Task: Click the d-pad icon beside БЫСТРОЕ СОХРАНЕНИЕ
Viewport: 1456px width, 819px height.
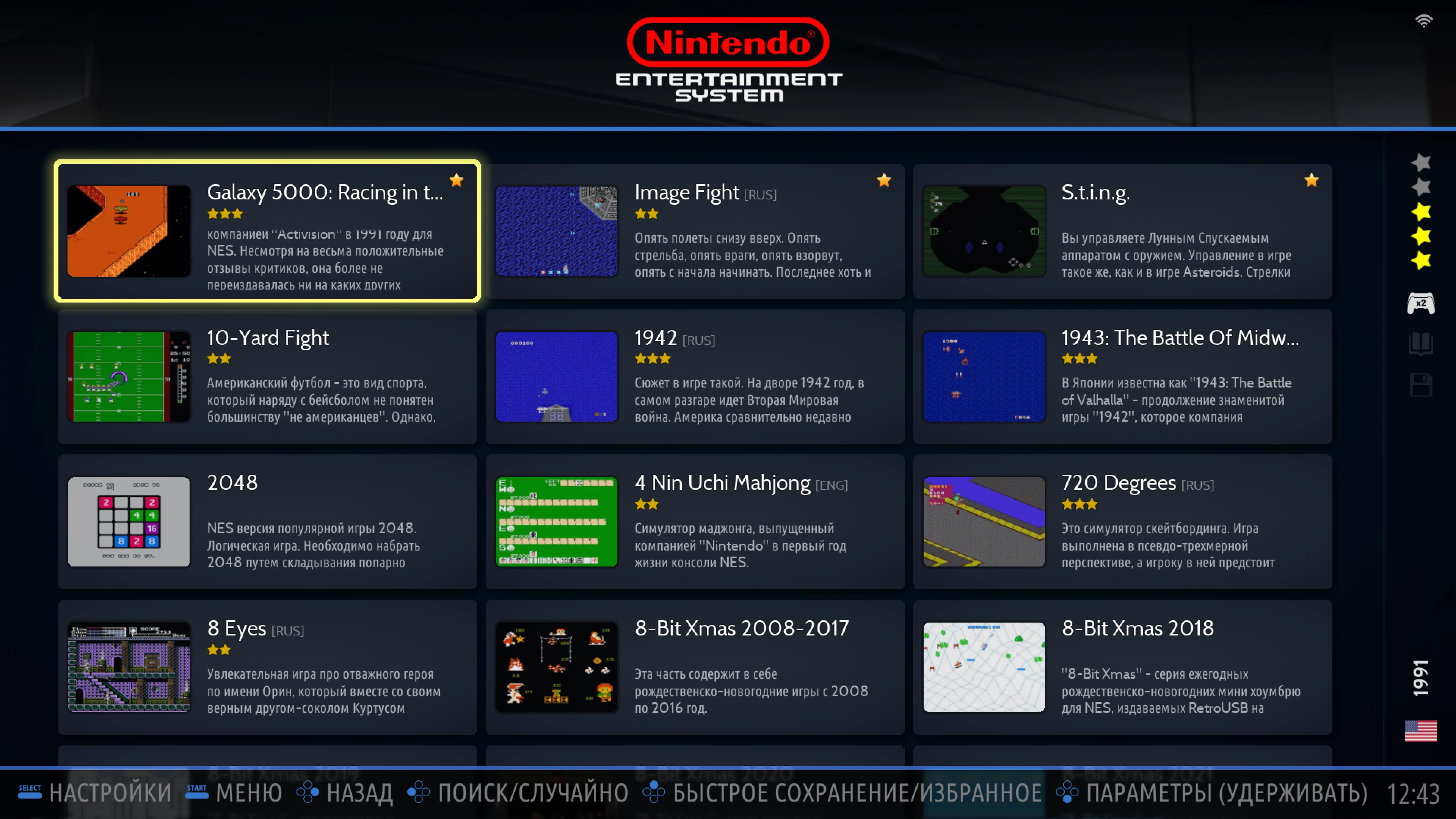Action: click(654, 792)
